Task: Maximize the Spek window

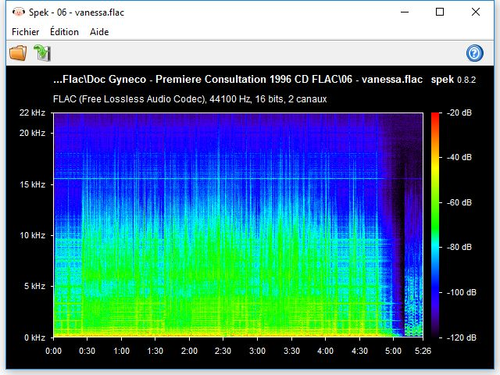Action: [x=440, y=12]
